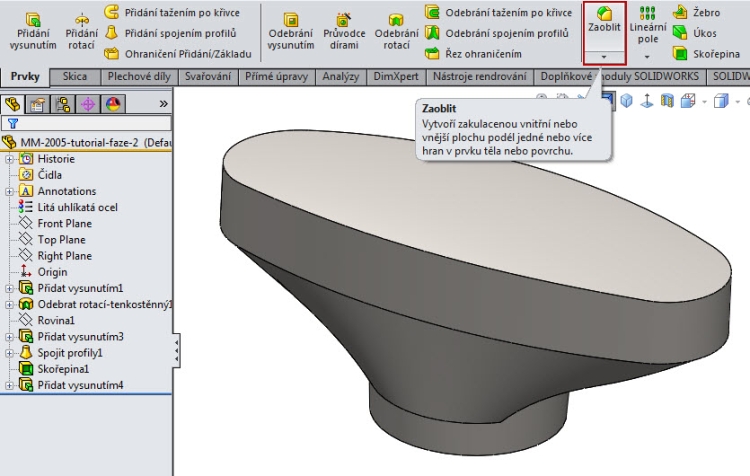Switch to the DimXpert tab
The width and height of the screenshot is (750, 476).
(396, 77)
